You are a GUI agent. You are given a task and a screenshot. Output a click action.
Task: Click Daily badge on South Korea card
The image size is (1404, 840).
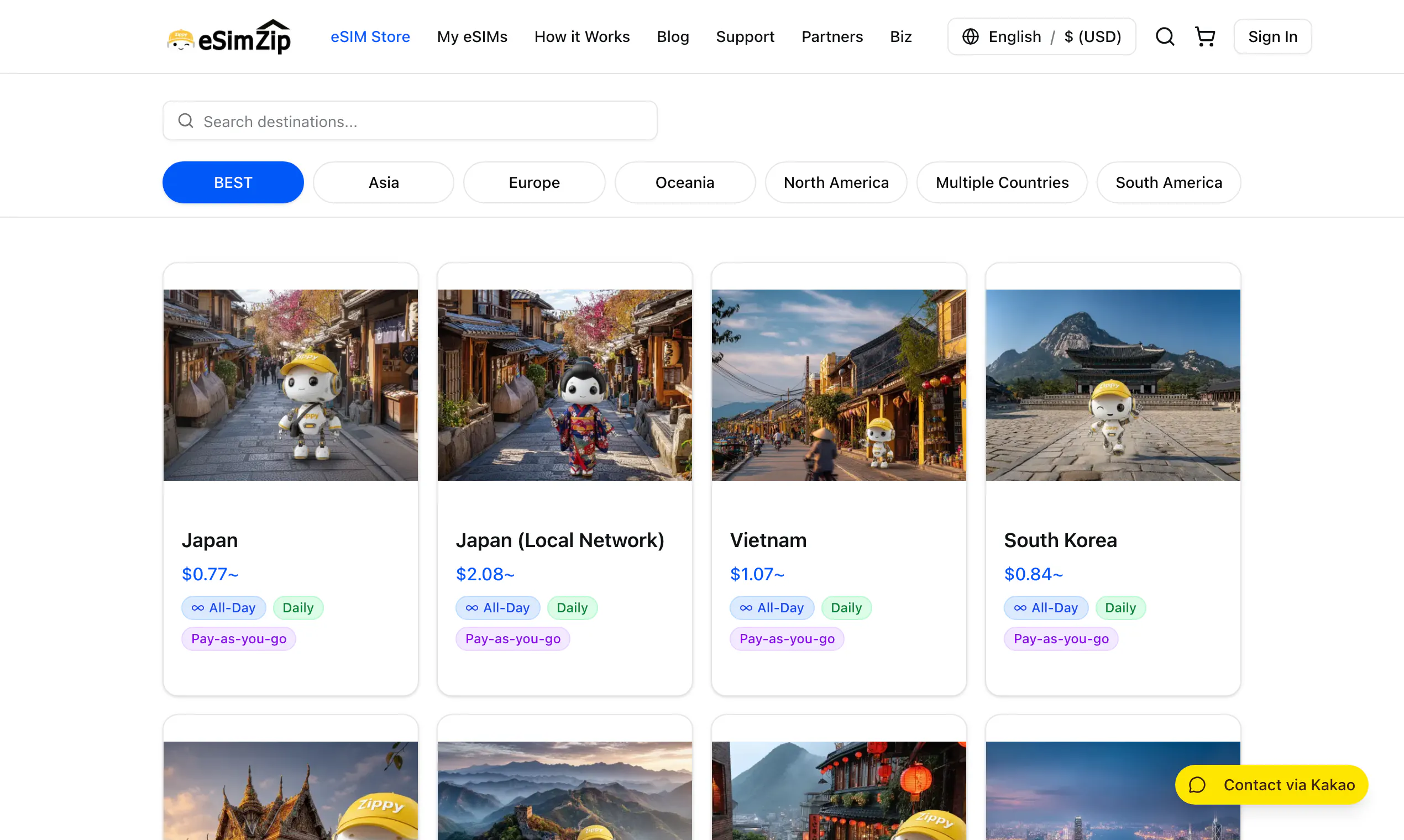click(x=1121, y=607)
